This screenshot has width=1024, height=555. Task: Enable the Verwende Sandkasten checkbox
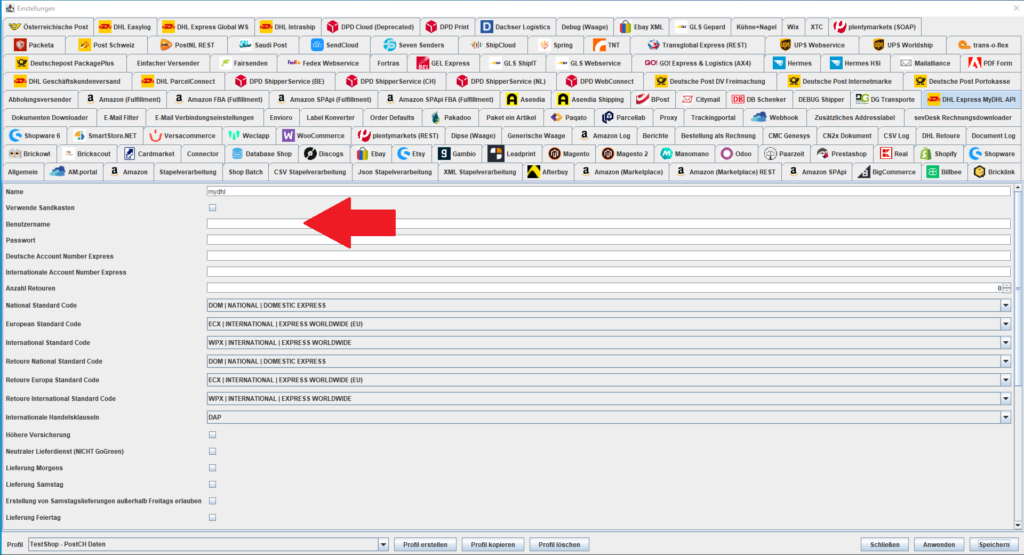(212, 208)
